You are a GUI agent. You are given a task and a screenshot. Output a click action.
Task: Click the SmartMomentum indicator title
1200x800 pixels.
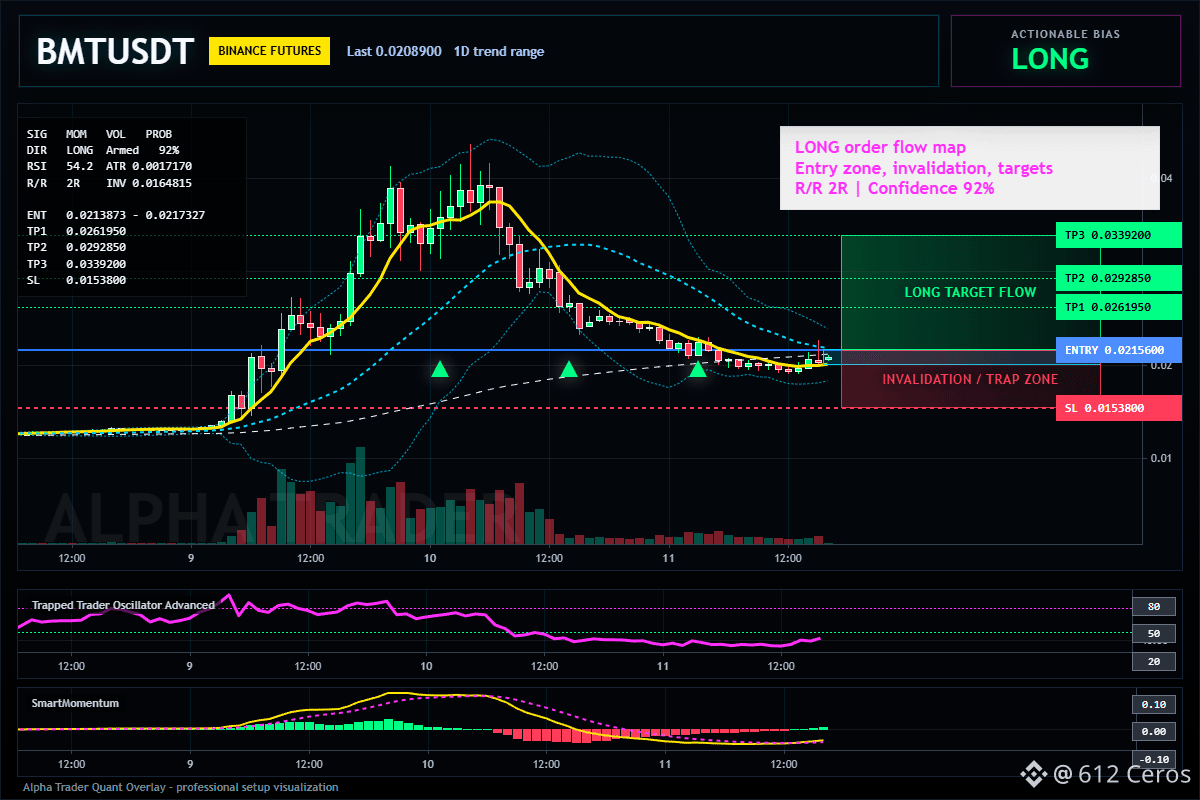pyautogui.click(x=75, y=703)
